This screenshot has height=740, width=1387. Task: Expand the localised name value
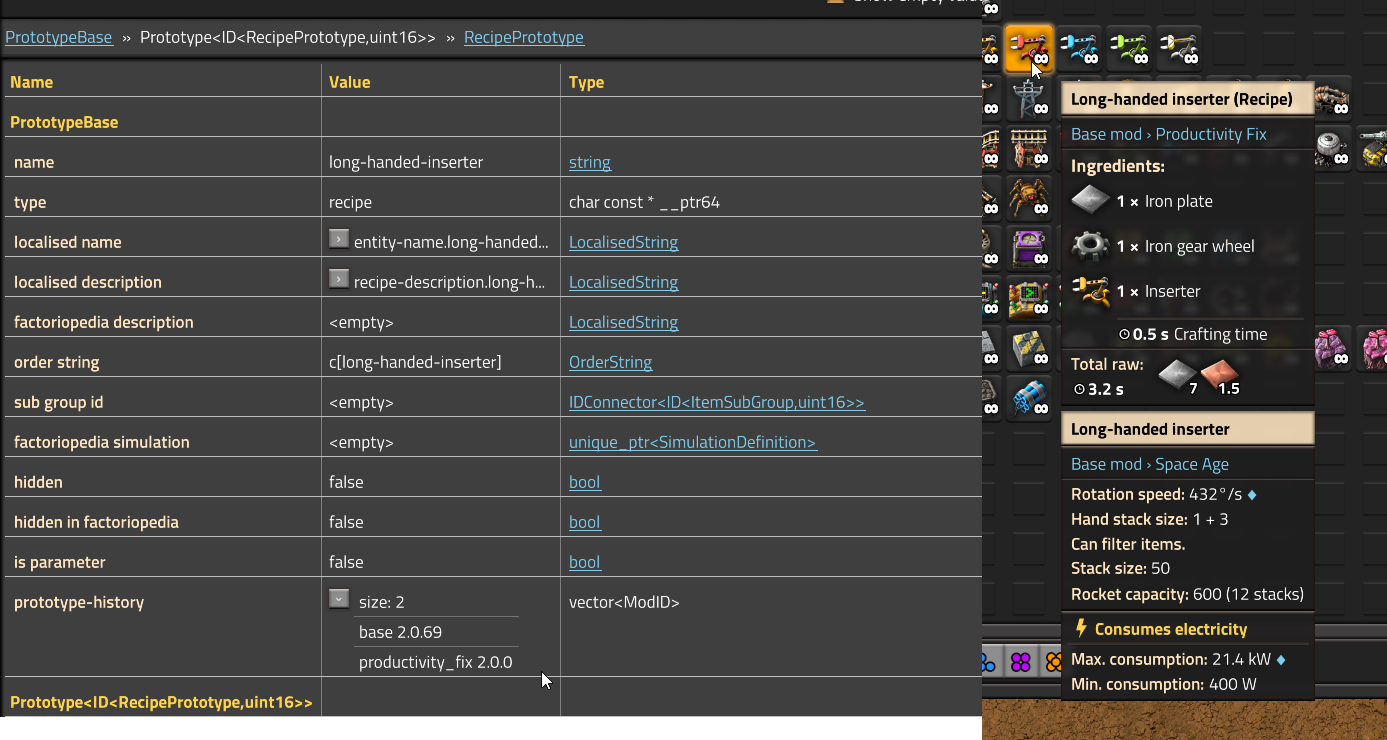[x=339, y=240]
